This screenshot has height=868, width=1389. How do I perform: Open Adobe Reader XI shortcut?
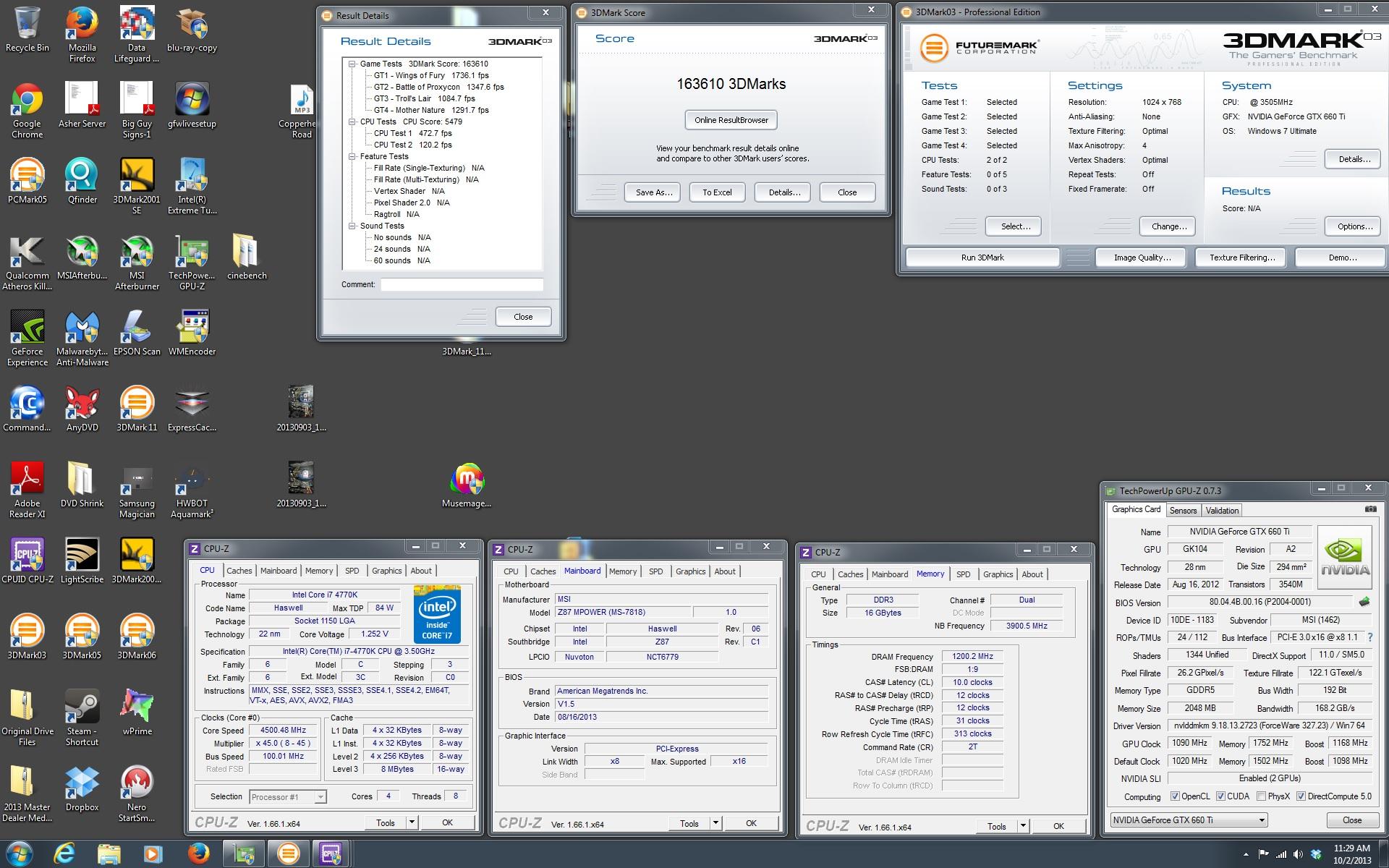(27, 490)
